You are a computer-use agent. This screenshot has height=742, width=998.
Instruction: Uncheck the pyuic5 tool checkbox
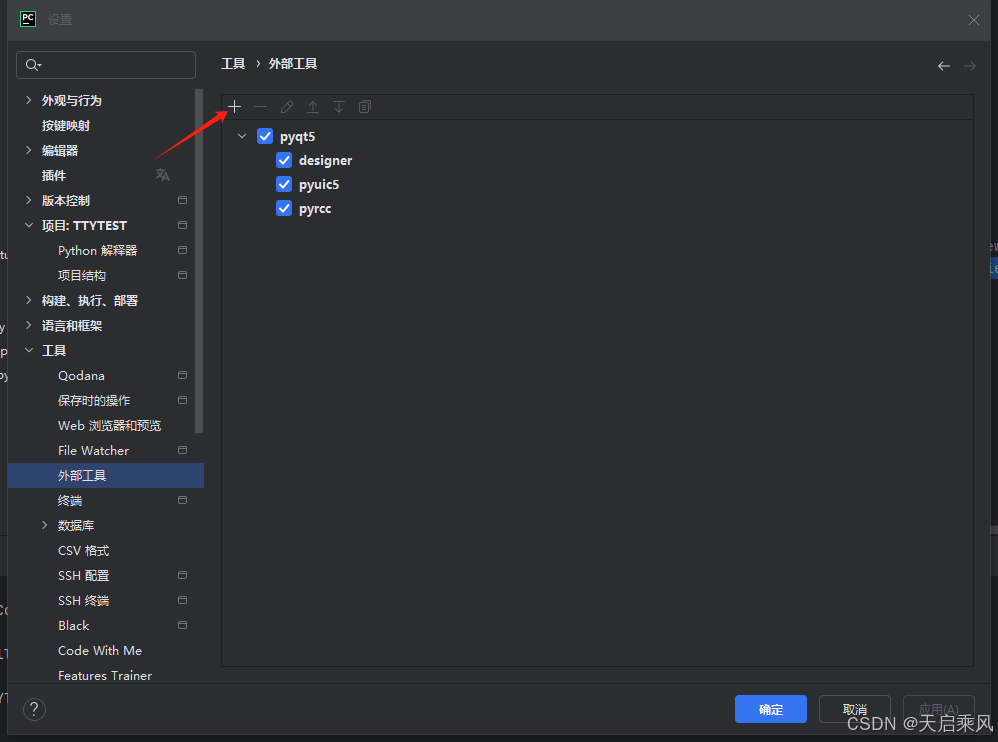point(284,185)
